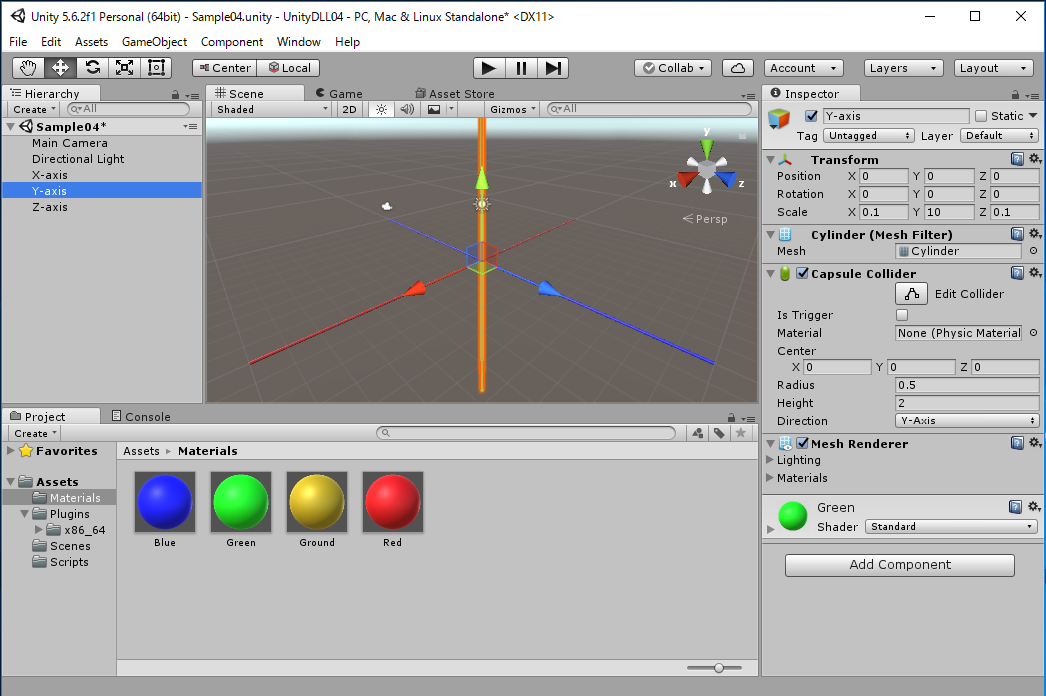Open the Layers dropdown
The height and width of the screenshot is (696, 1046).
click(903, 68)
